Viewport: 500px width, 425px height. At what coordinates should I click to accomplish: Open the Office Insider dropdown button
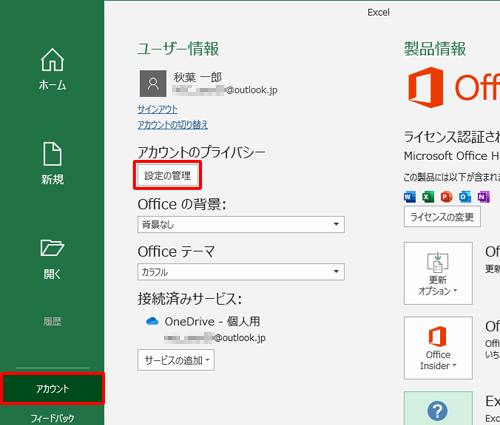point(438,348)
